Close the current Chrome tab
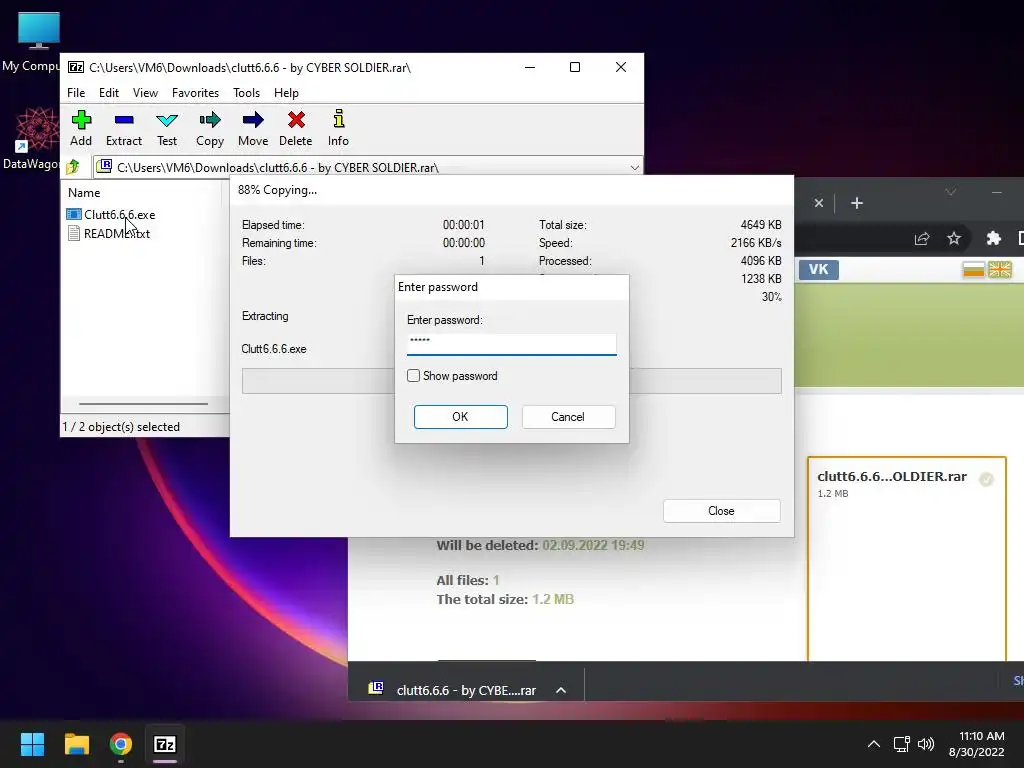Screen dimensions: 1024x768 pyautogui.click(x=818, y=203)
